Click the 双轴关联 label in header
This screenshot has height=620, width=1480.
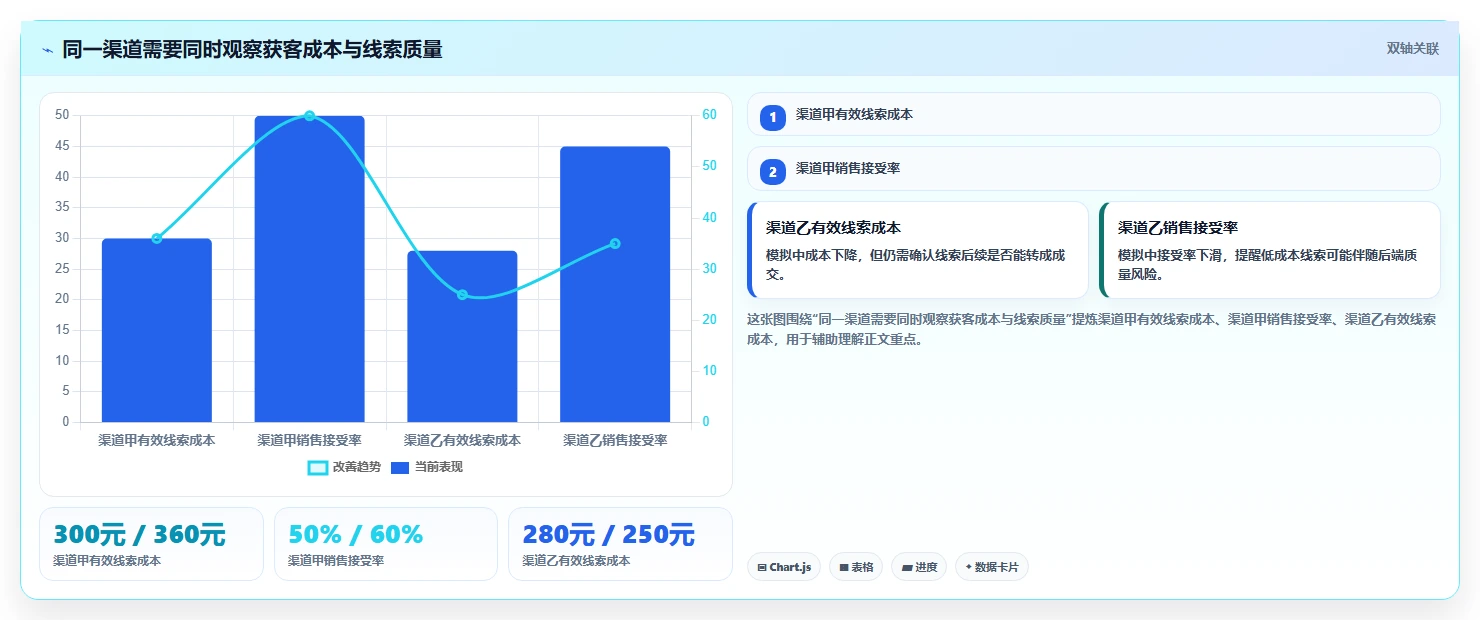point(1412,49)
